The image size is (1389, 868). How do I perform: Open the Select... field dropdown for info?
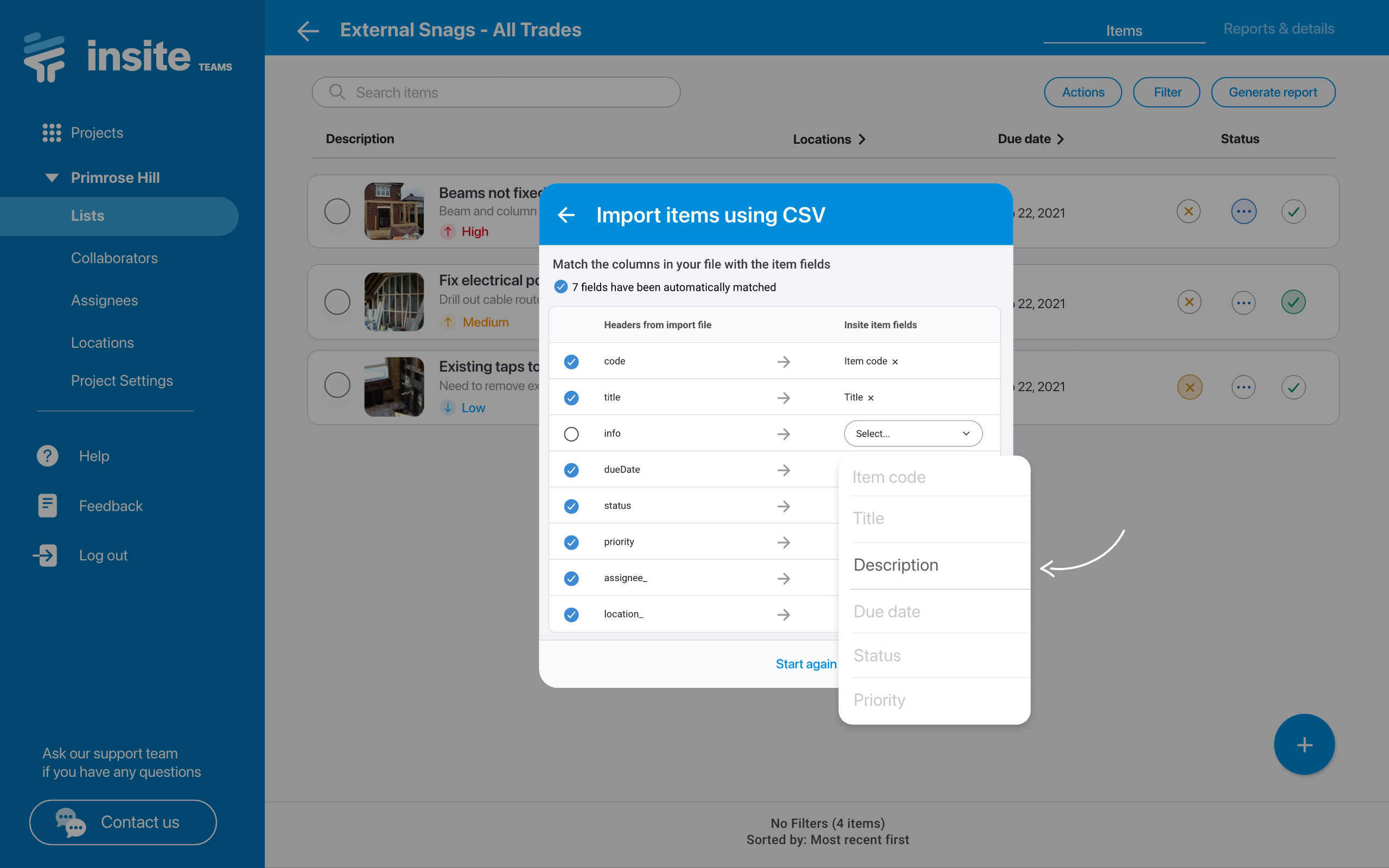(x=913, y=433)
